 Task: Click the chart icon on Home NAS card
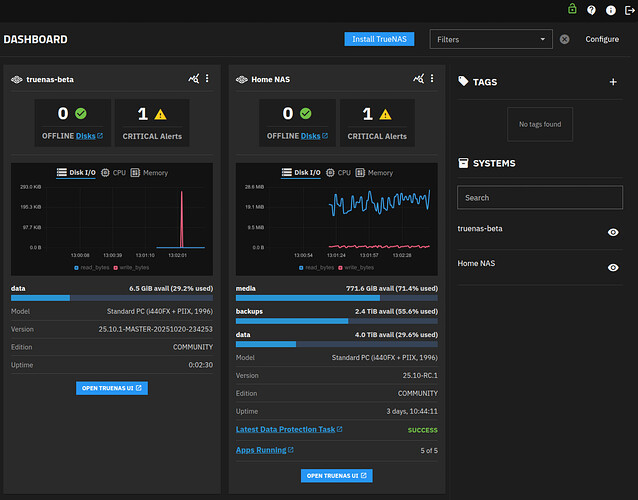point(418,78)
